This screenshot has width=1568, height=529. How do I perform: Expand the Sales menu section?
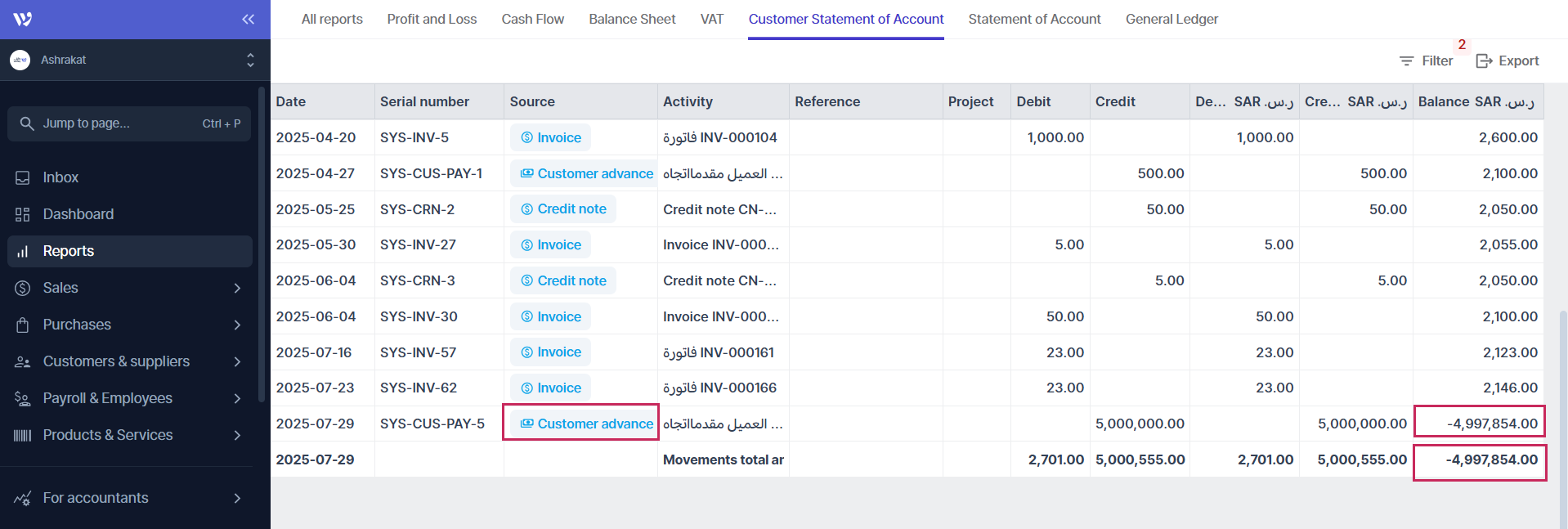237,289
